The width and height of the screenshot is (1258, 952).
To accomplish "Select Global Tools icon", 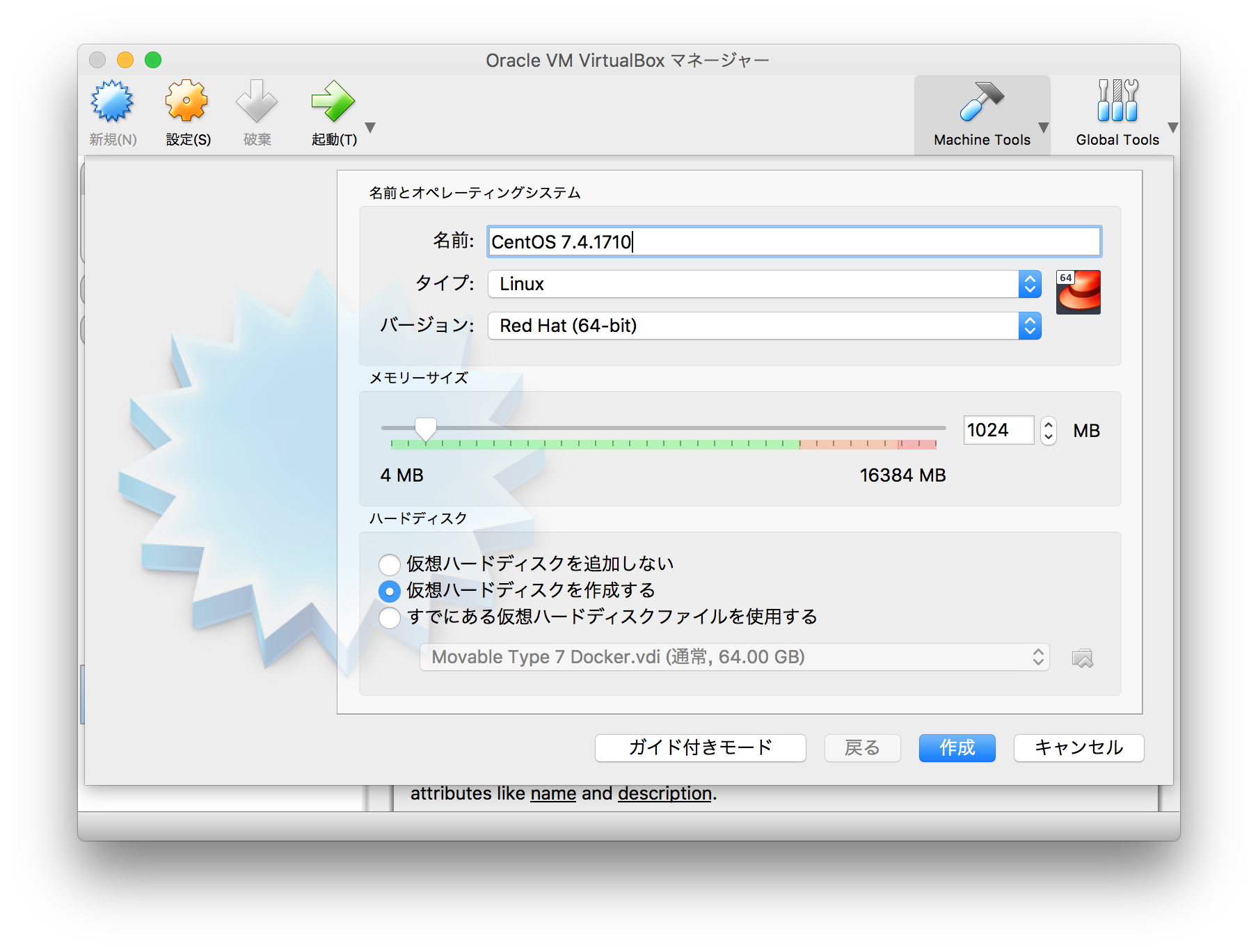I will click(x=1117, y=102).
